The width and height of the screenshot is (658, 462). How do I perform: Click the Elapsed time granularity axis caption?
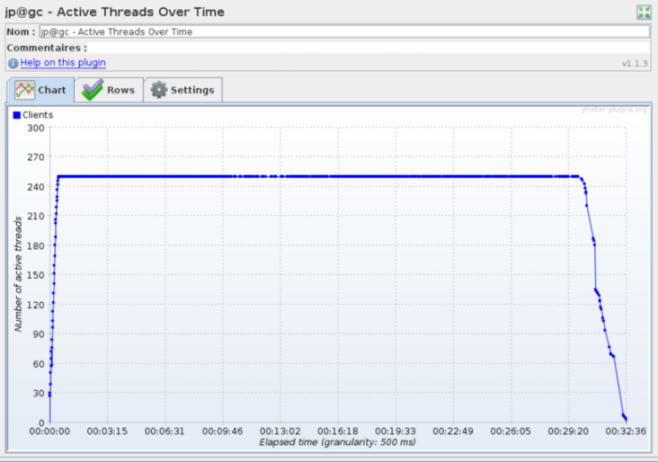[x=337, y=442]
